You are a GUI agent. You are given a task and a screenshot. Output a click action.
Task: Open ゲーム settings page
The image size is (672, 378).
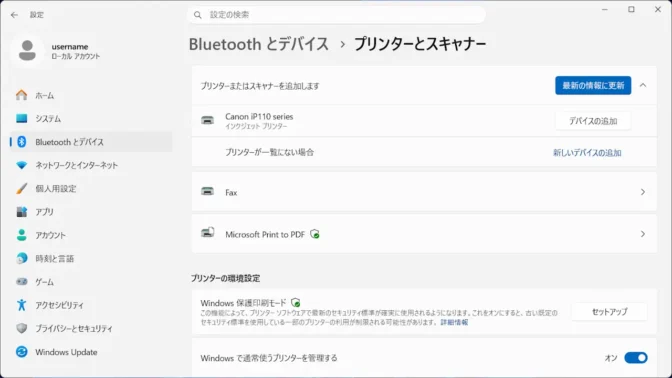[91, 282]
